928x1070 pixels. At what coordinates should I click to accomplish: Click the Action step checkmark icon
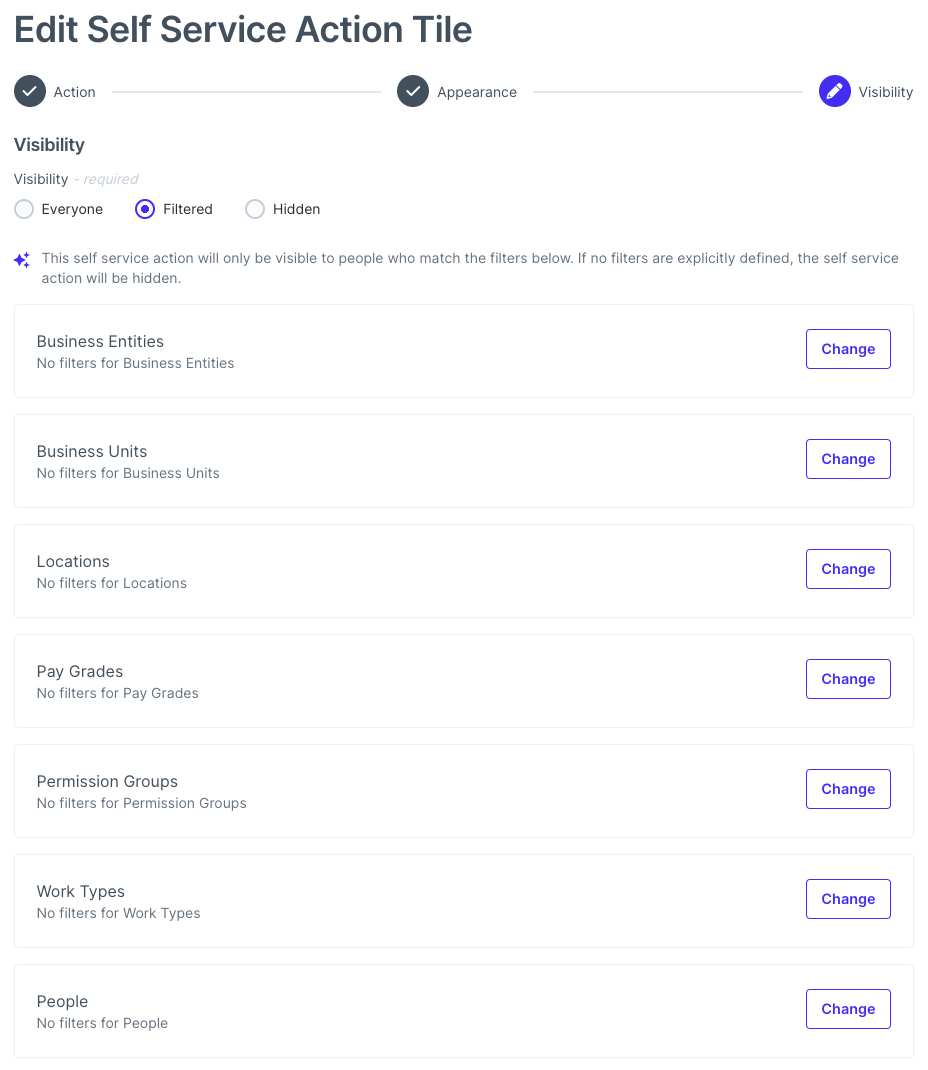(30, 92)
